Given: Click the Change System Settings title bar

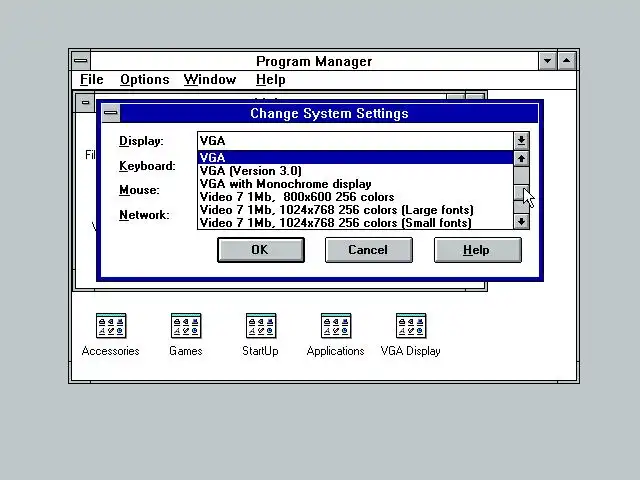Looking at the screenshot, I should [x=329, y=113].
